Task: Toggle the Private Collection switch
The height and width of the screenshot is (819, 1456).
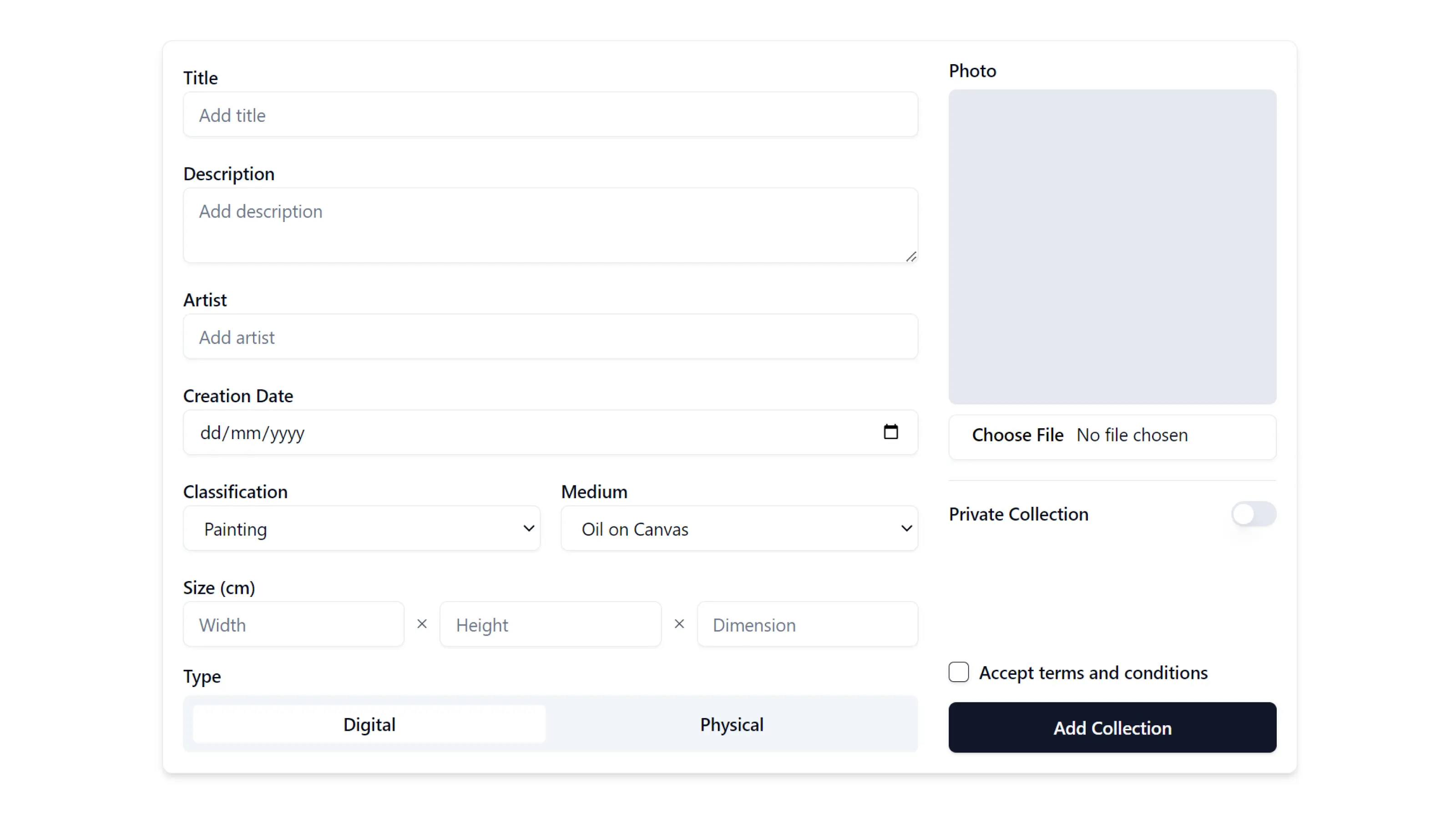Action: [1254, 514]
